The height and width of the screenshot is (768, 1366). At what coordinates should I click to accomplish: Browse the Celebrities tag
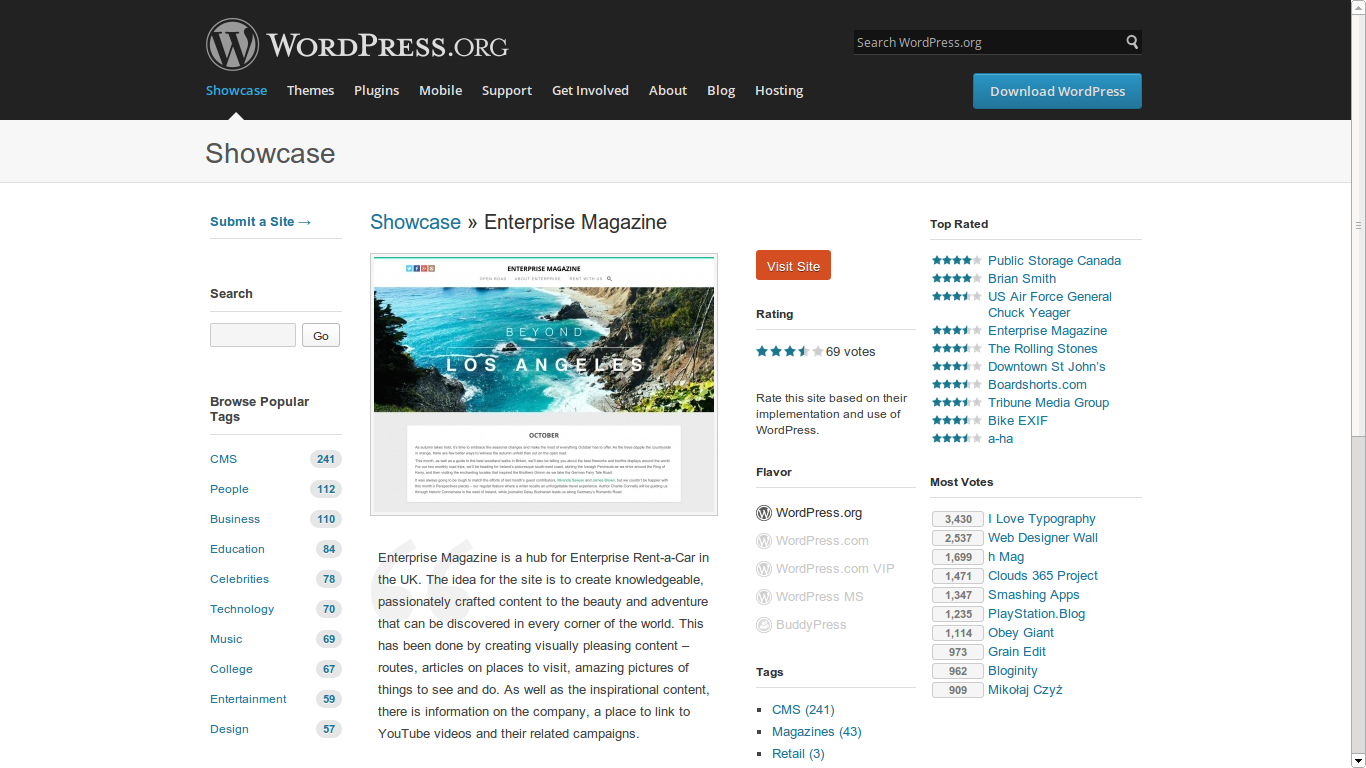(x=239, y=579)
